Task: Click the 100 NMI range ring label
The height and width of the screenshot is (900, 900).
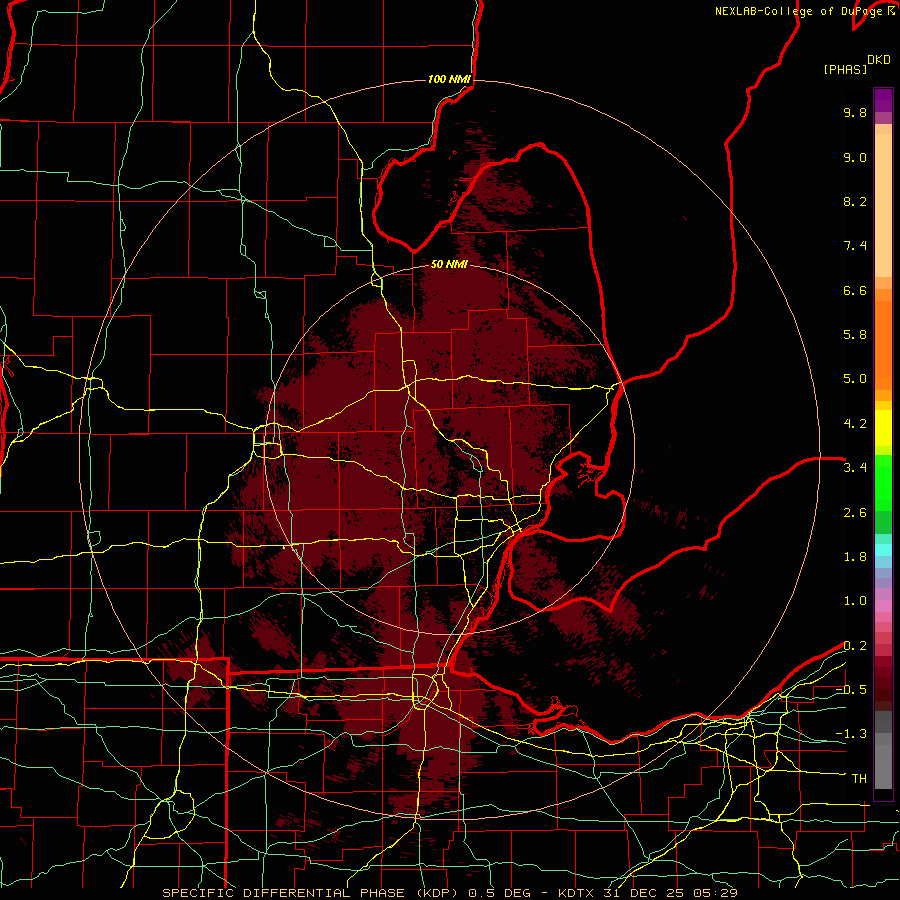Action: 449,79
